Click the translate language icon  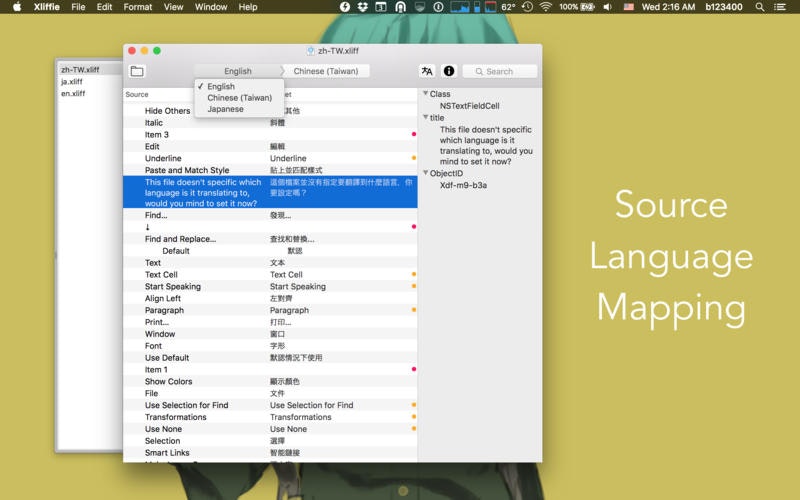point(427,71)
